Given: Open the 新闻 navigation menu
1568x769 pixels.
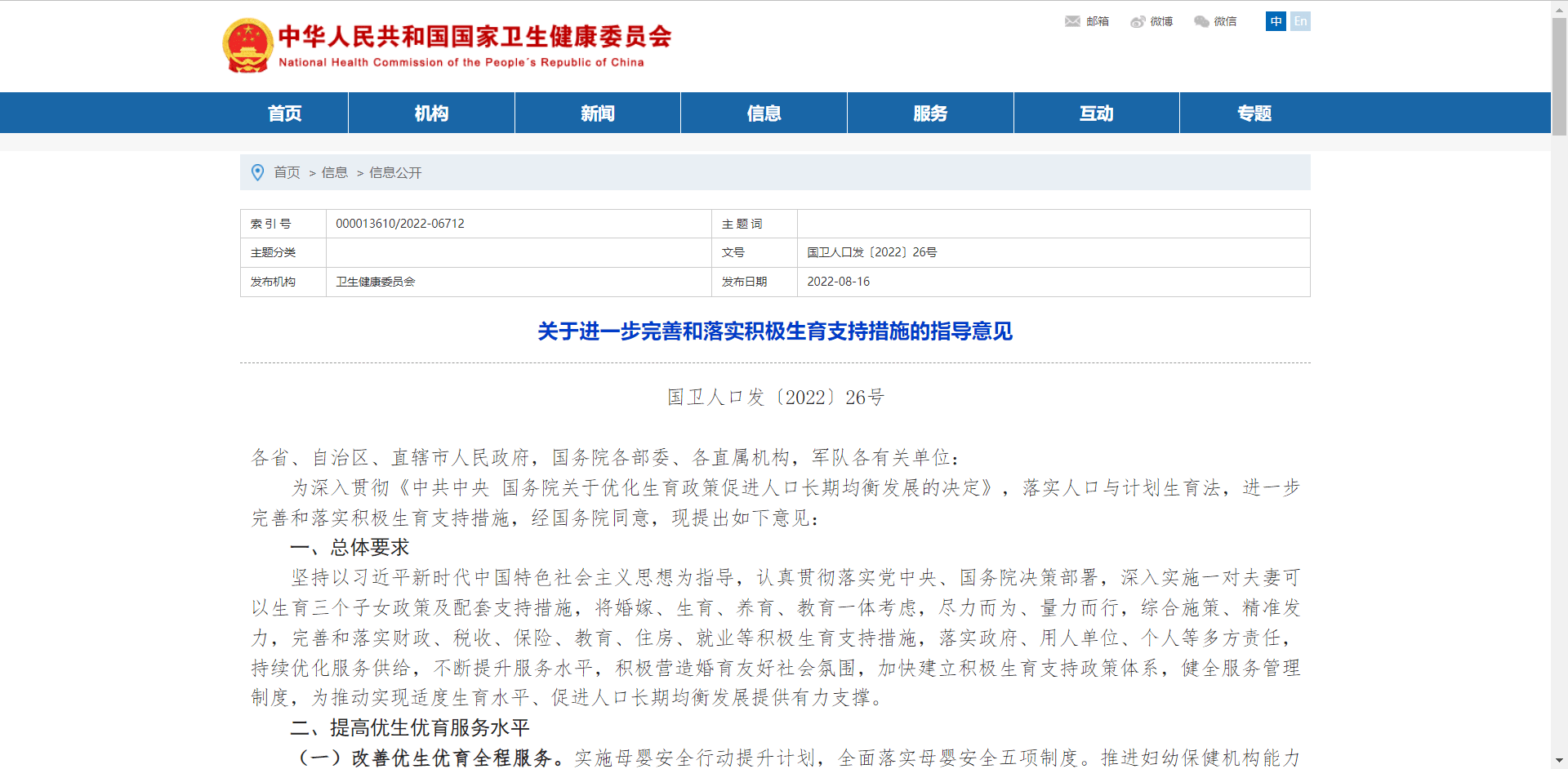Looking at the screenshot, I should (x=598, y=113).
